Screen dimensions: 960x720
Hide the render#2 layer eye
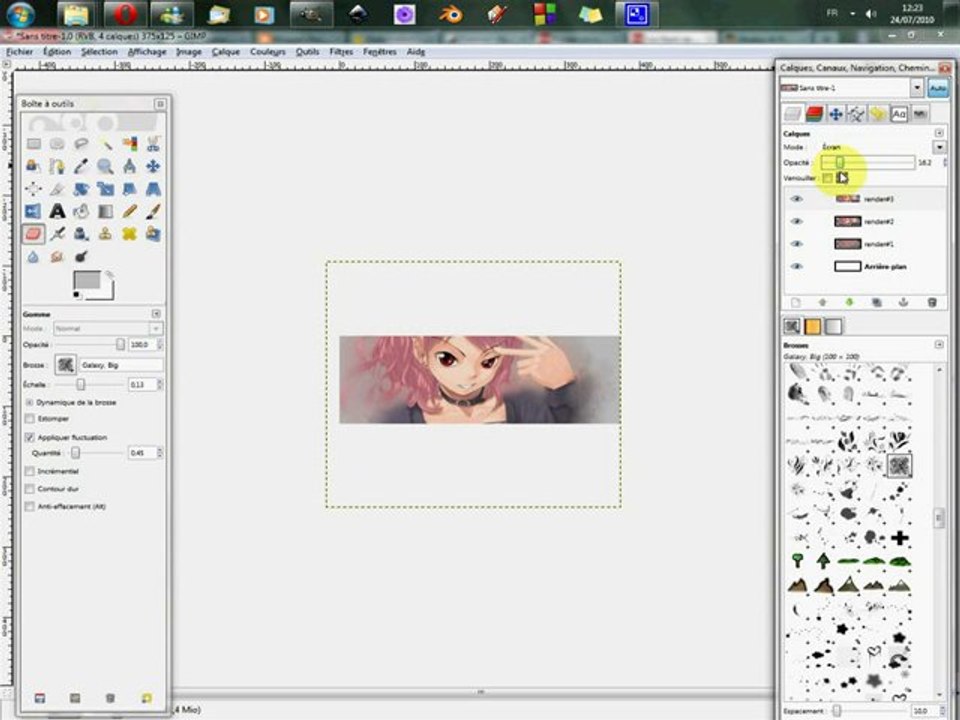click(796, 222)
